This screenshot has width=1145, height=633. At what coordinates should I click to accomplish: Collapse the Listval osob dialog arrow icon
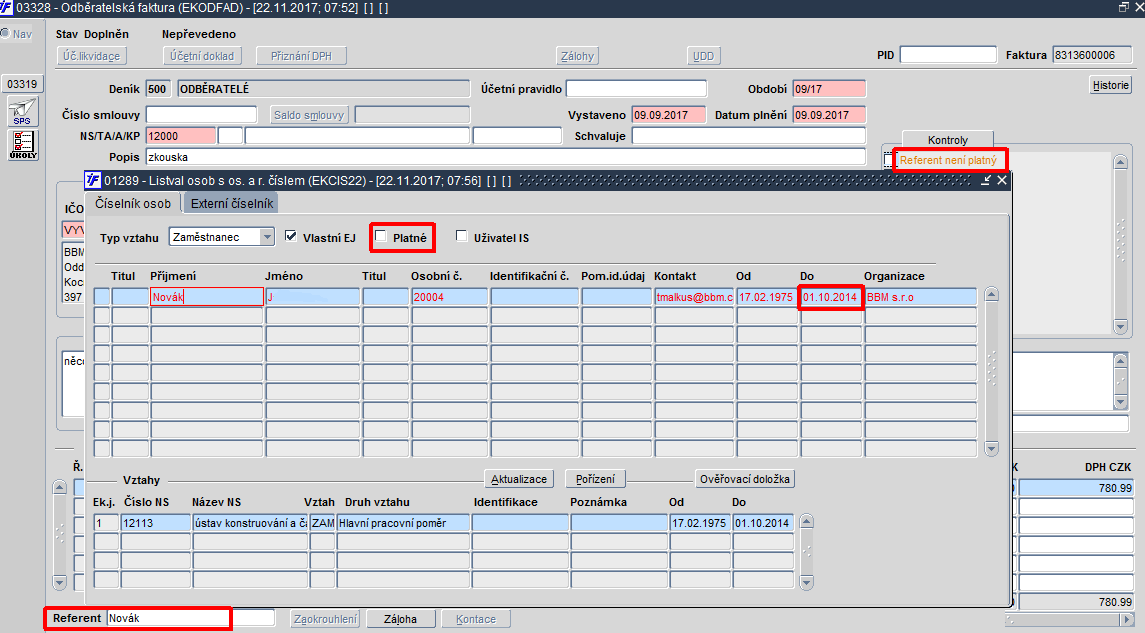(x=986, y=180)
